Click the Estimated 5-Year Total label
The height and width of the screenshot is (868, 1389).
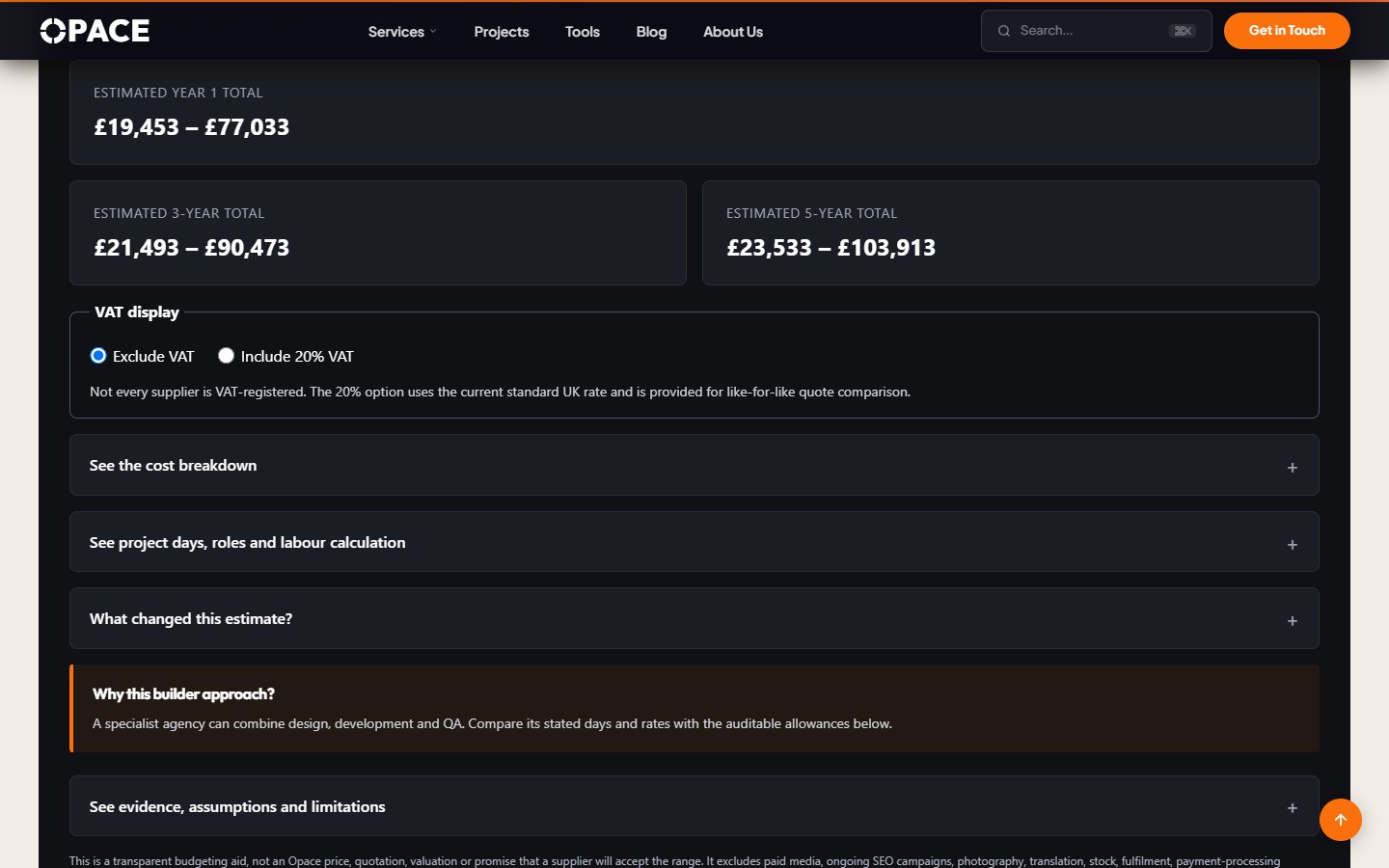[x=812, y=213]
